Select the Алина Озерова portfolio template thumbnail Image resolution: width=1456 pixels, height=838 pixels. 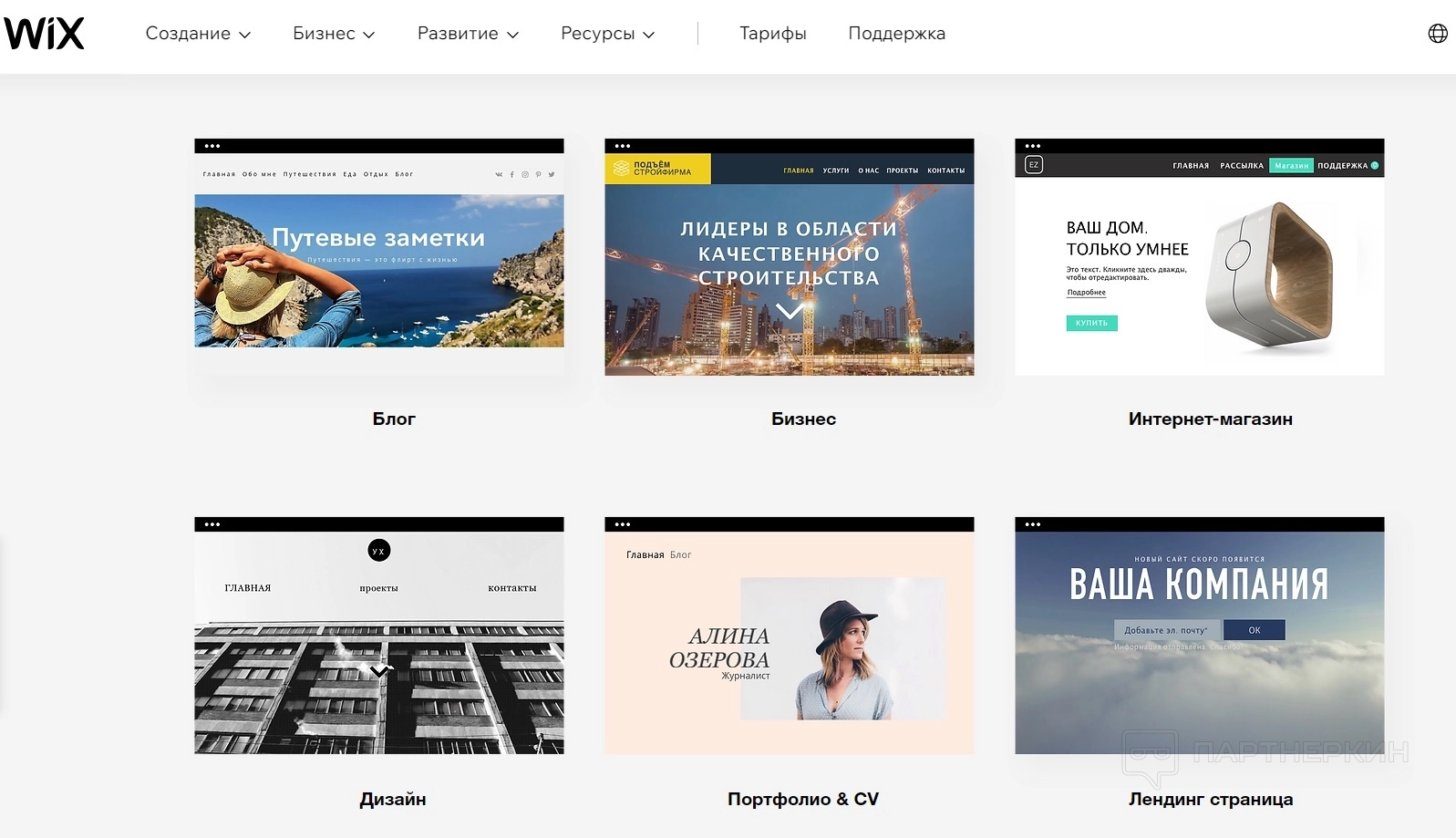(790, 636)
